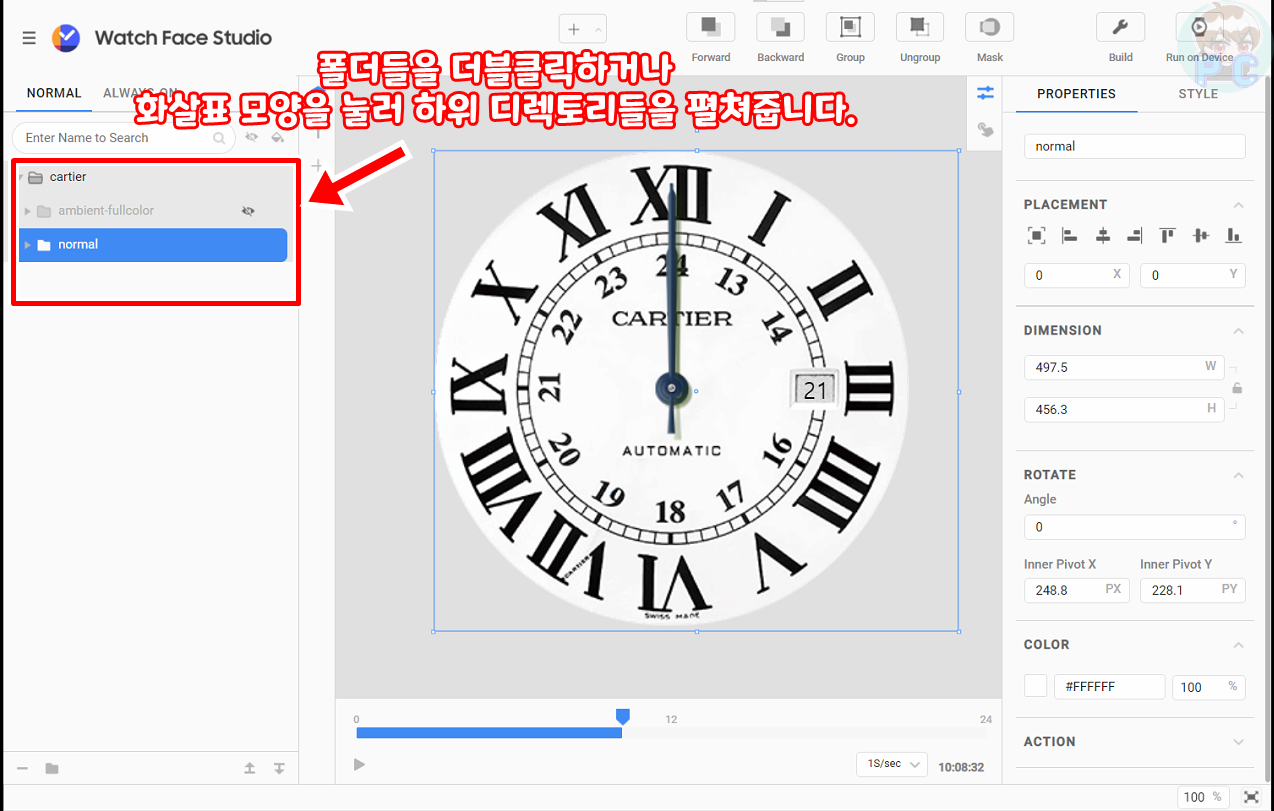Click the X position field
Image resolution: width=1274 pixels, height=811 pixels.
[x=1077, y=275]
